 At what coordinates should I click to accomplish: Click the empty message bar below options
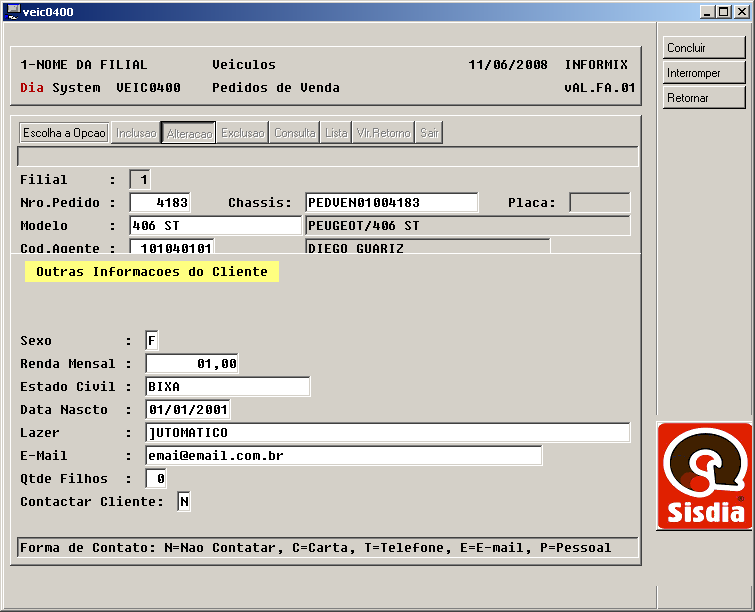[x=327, y=157]
